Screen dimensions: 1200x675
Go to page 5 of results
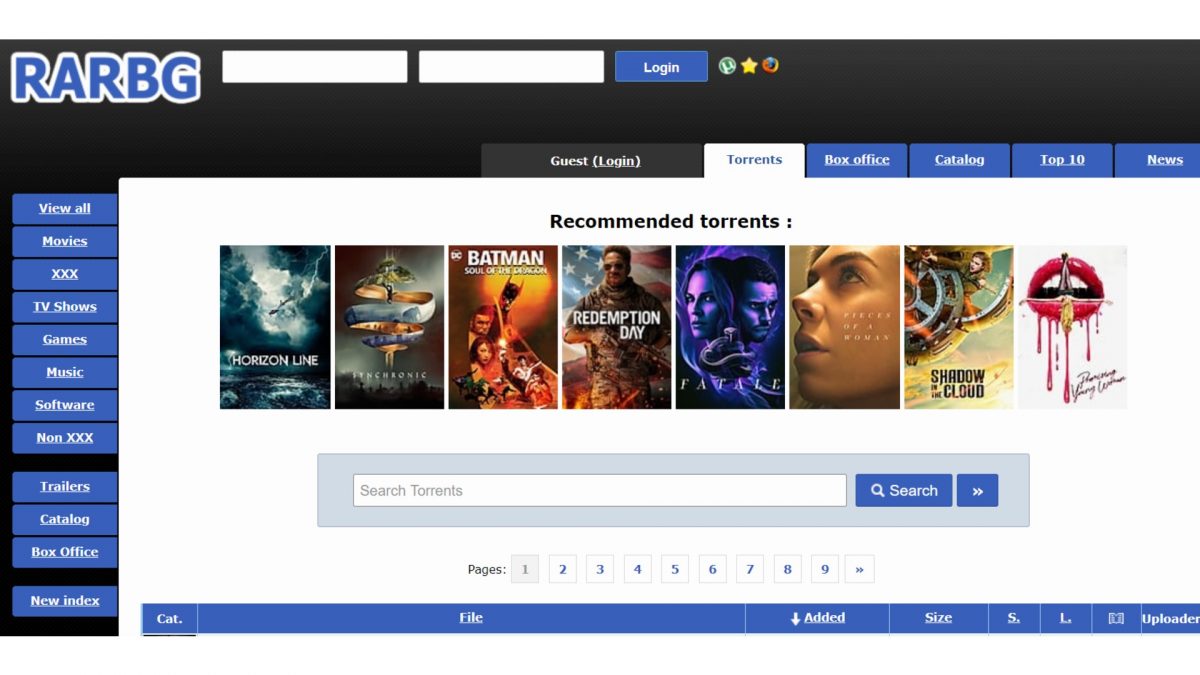tap(675, 569)
